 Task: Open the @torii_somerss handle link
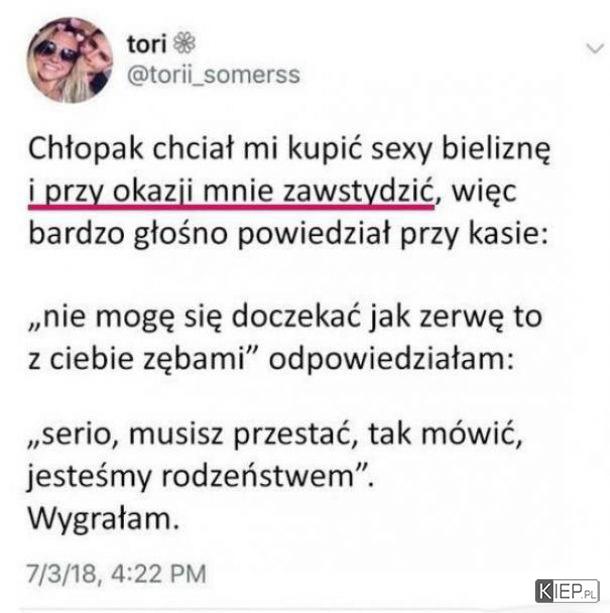point(214,75)
